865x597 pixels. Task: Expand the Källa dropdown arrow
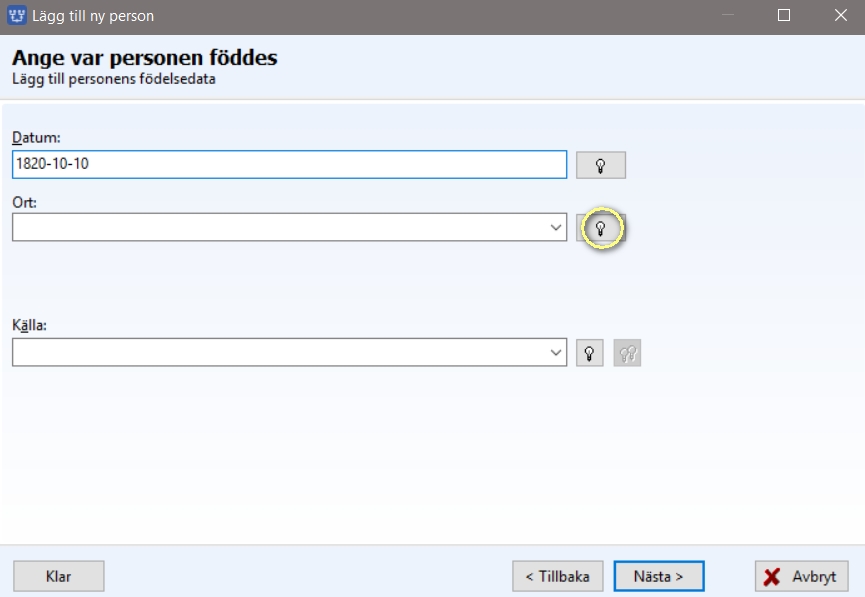coord(556,352)
